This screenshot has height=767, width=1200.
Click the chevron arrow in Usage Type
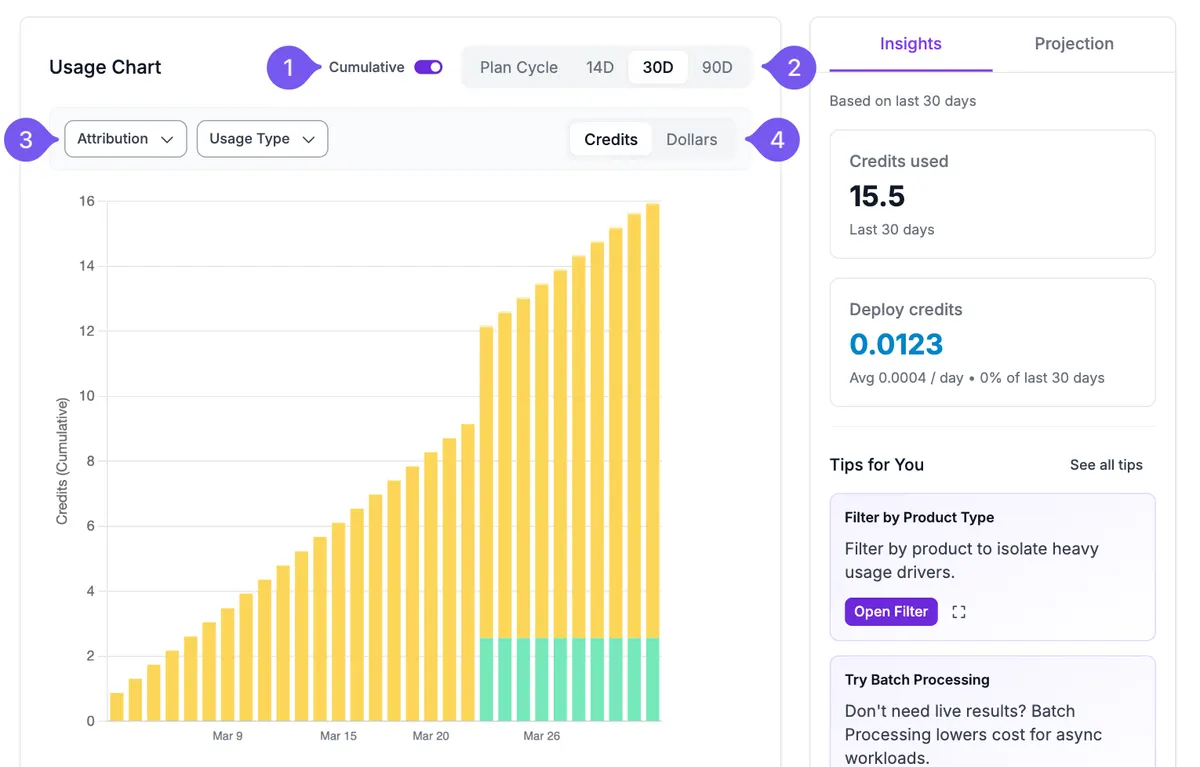[x=308, y=140]
